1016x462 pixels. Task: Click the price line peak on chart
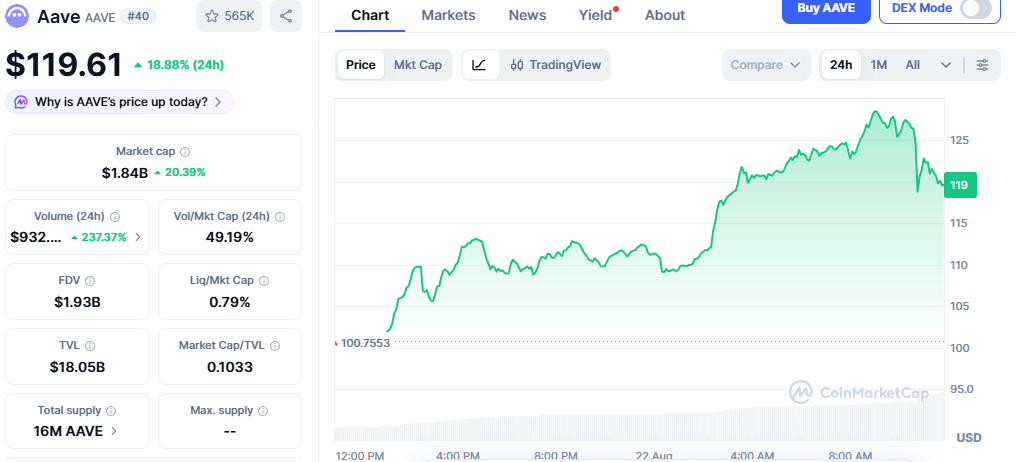pyautogui.click(x=876, y=111)
